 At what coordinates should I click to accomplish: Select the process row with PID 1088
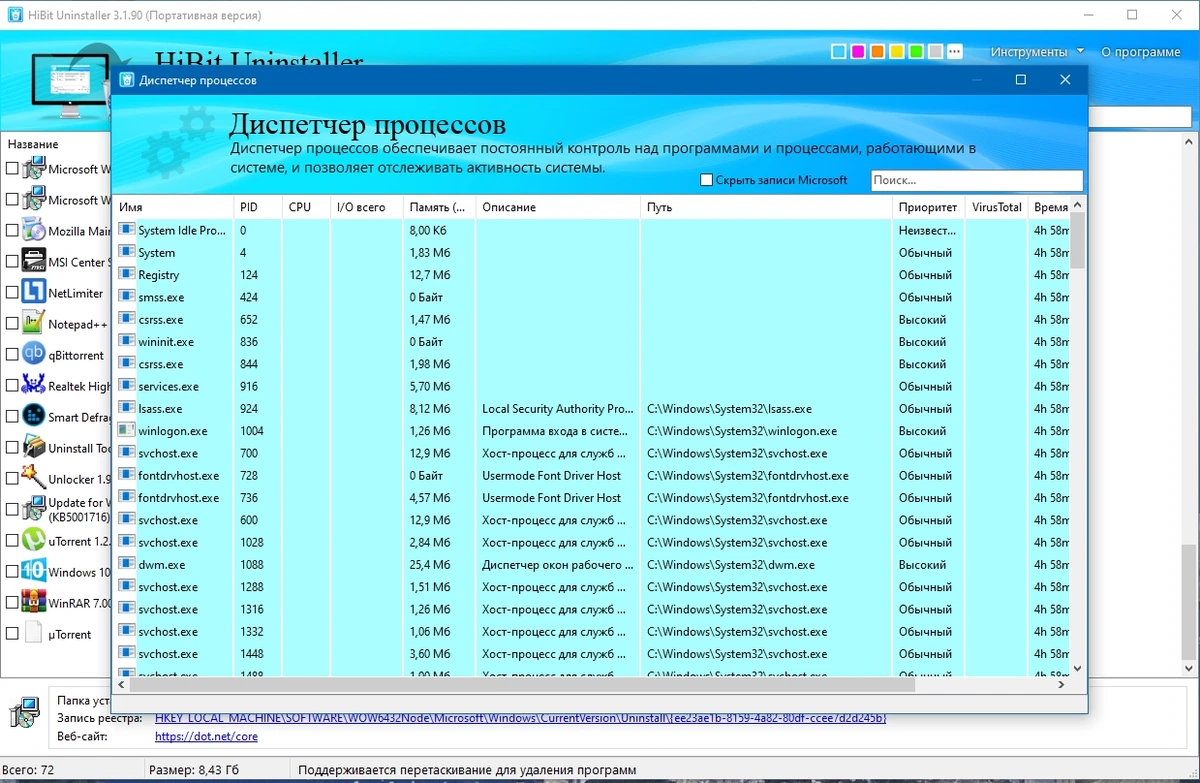pyautogui.click(x=590, y=564)
